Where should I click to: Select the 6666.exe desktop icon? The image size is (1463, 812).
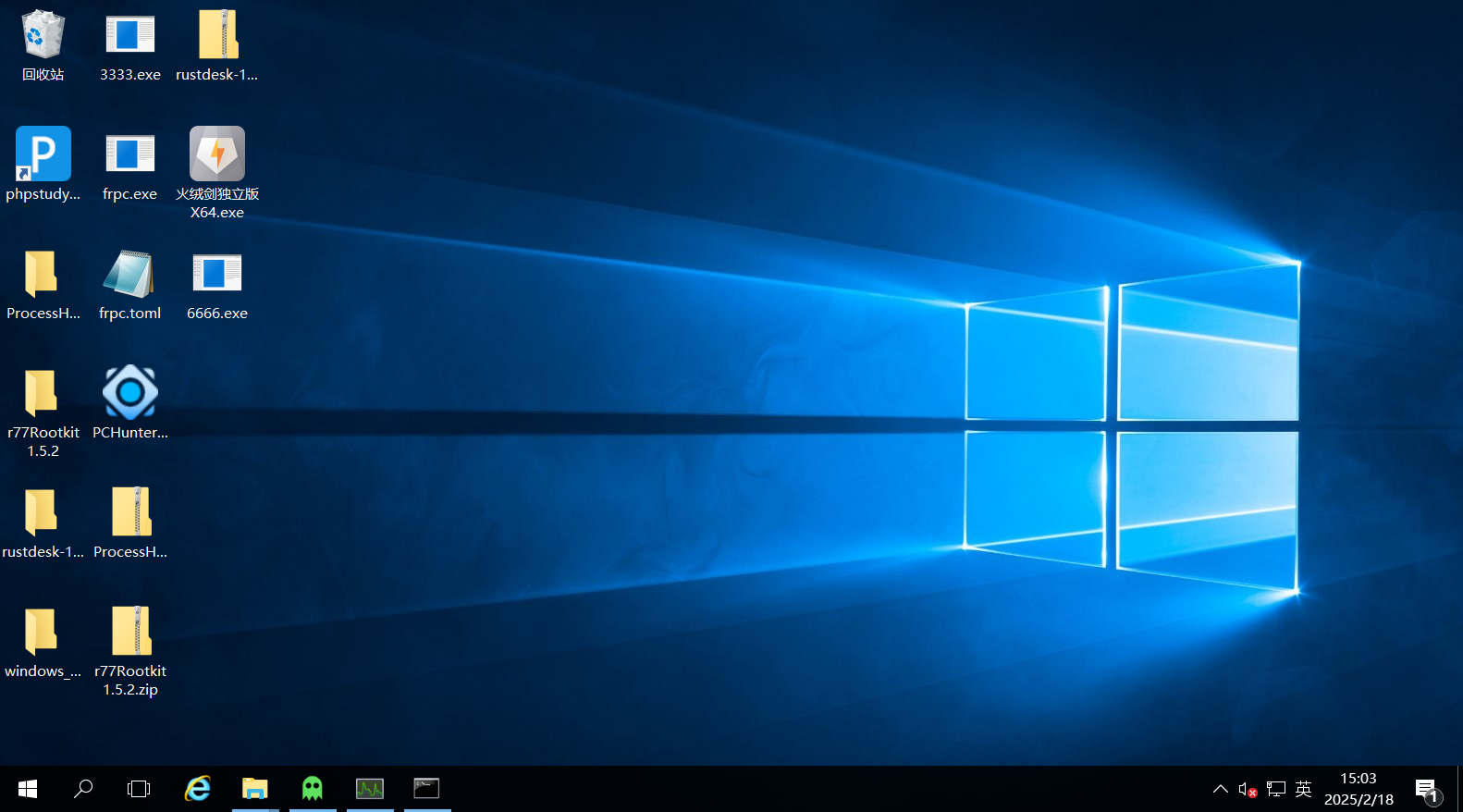(x=217, y=285)
